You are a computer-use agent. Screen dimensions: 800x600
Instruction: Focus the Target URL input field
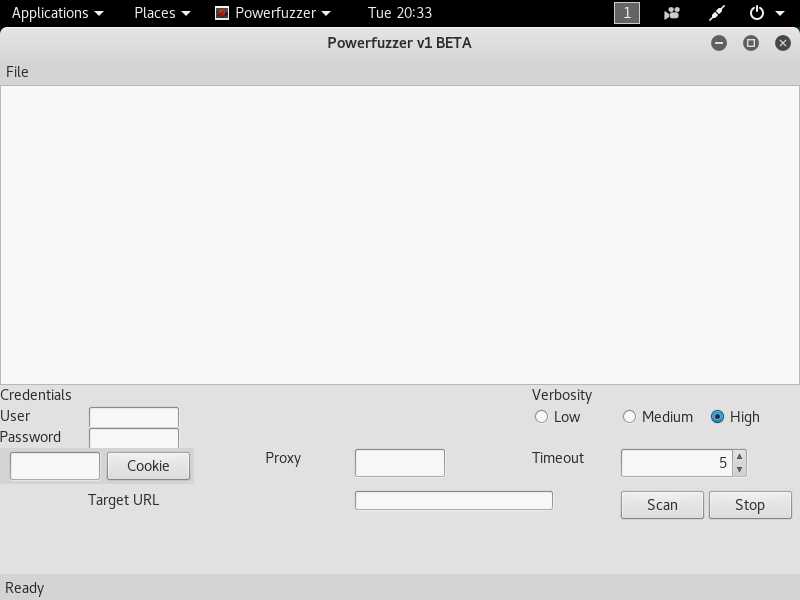454,501
